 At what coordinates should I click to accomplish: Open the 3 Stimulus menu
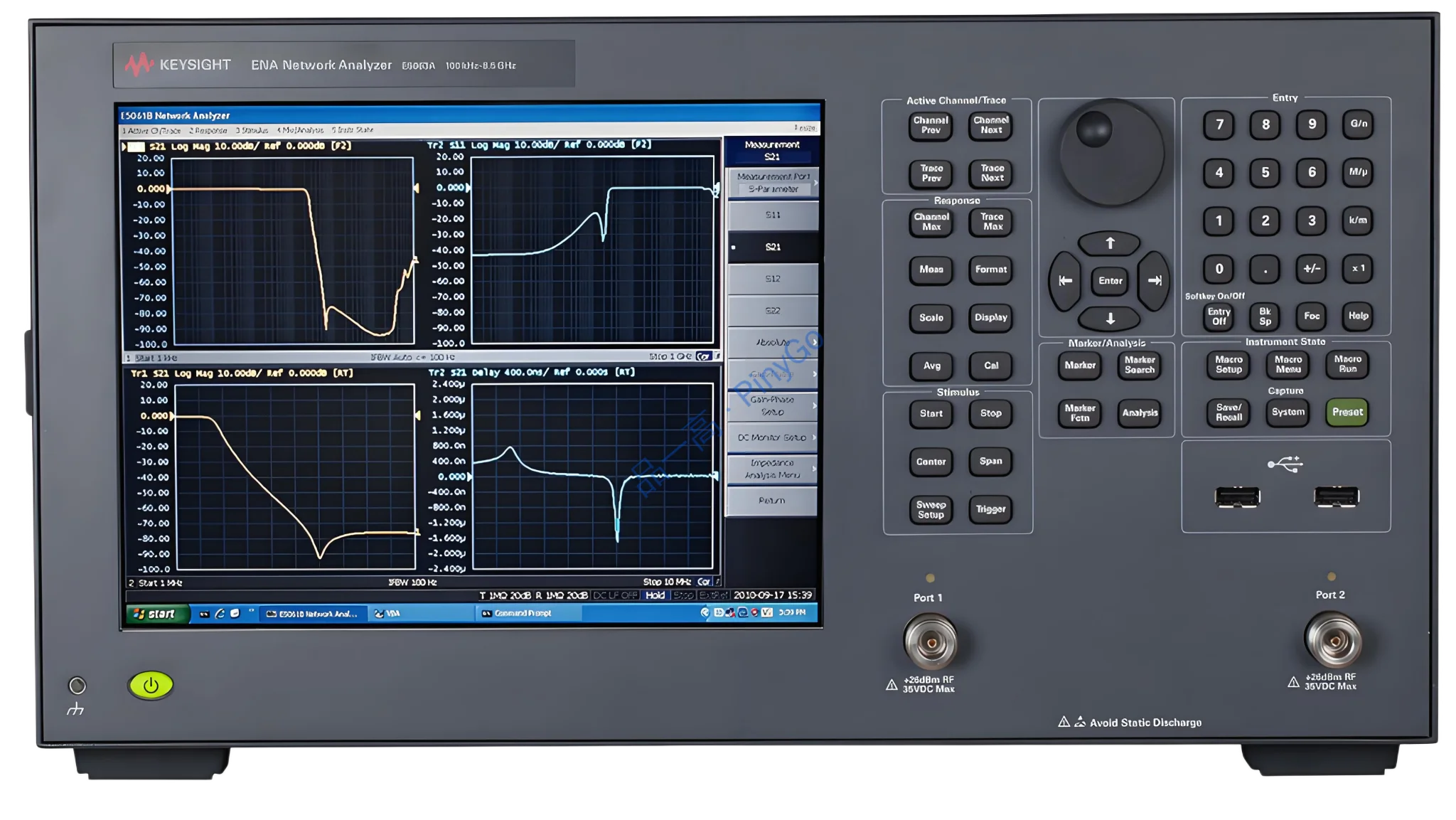[252, 130]
